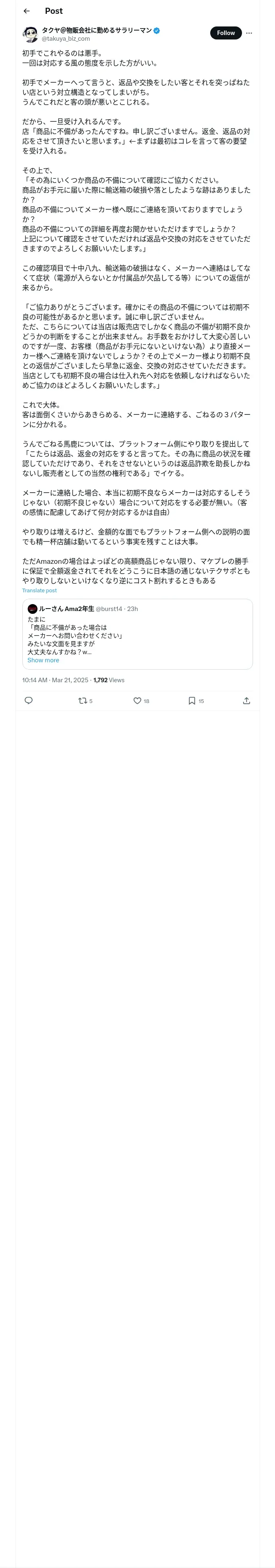Click the reply speech bubble icon
The width and height of the screenshot is (275, 1568).
(x=28, y=701)
